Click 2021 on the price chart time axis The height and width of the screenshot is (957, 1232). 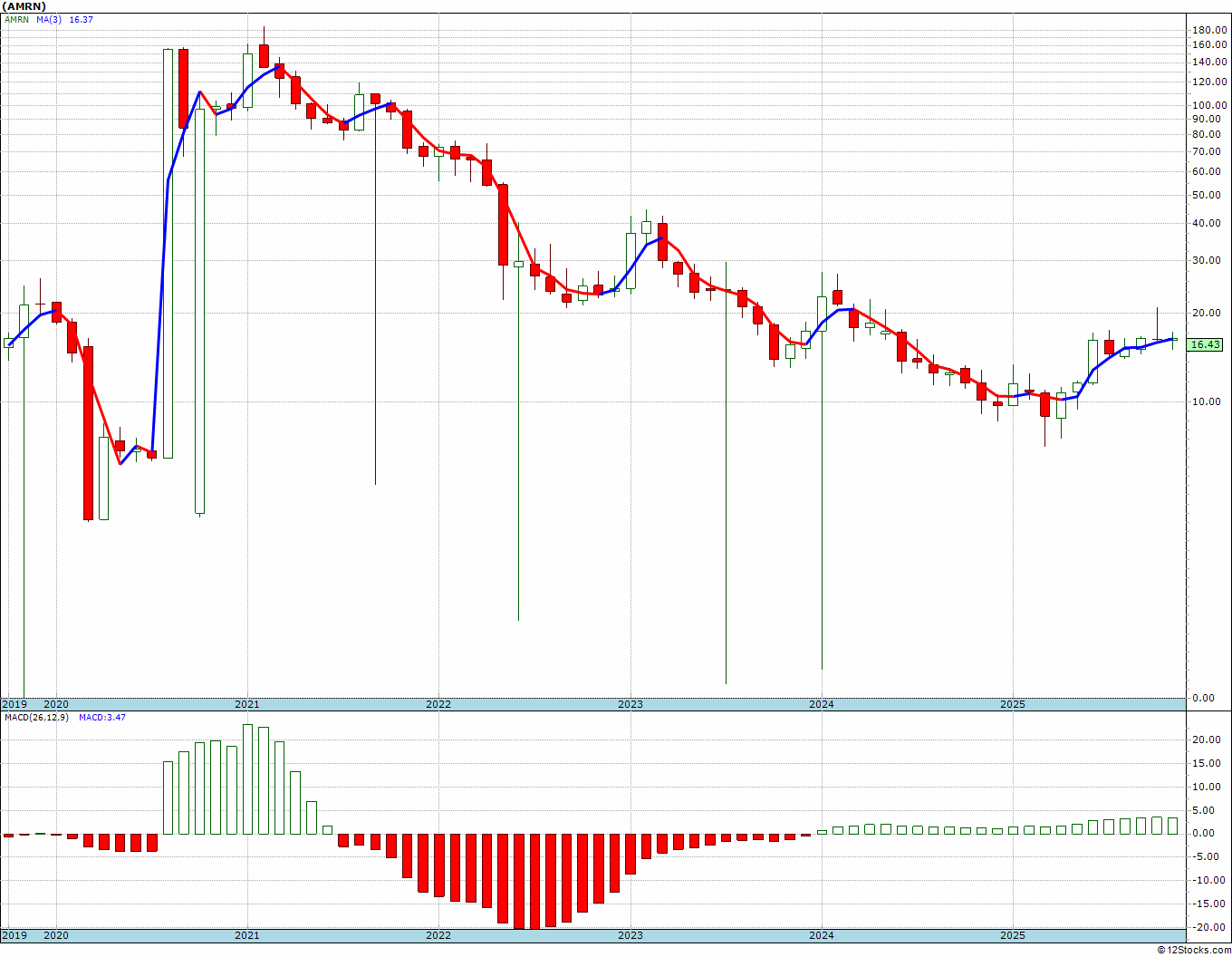(x=247, y=704)
